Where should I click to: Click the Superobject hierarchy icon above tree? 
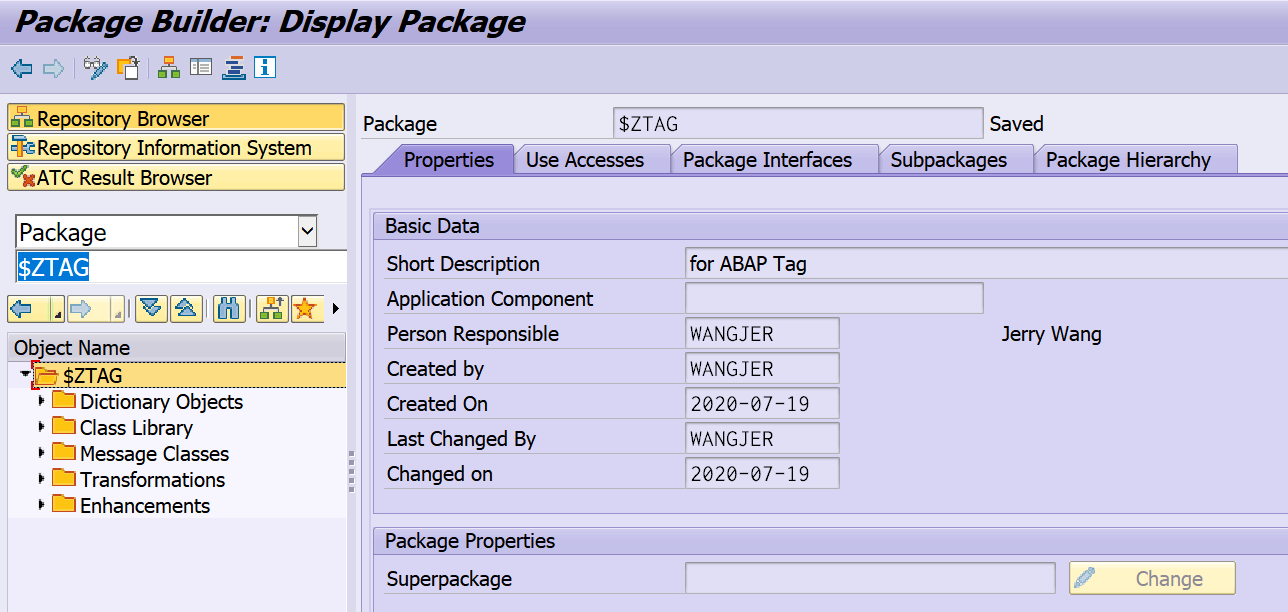click(271, 309)
